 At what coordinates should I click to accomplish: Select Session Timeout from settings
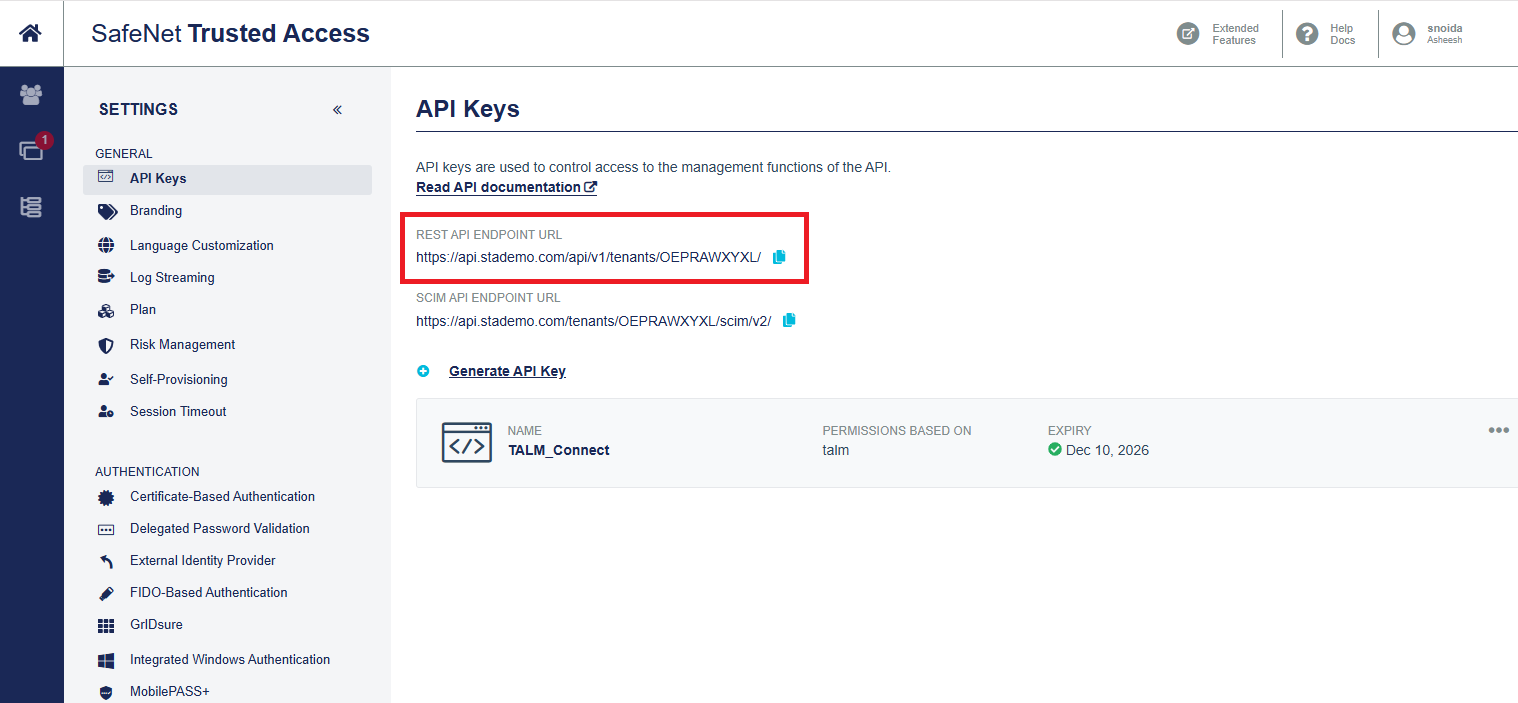(x=178, y=411)
